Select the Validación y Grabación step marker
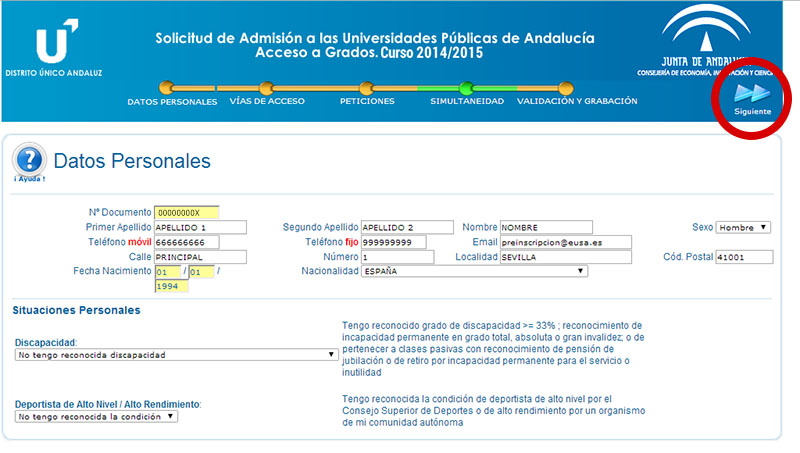 pos(565,89)
